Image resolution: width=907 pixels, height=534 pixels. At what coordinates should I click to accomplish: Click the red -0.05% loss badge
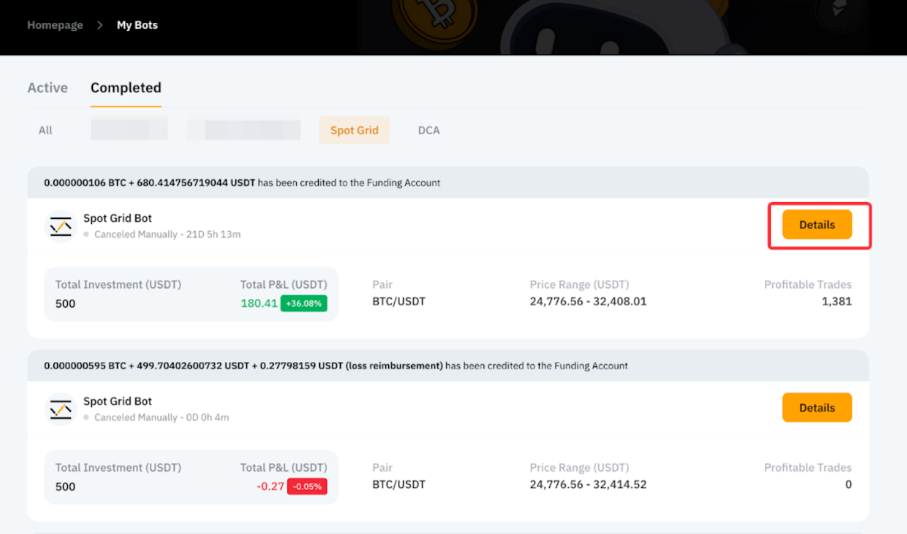coord(306,486)
